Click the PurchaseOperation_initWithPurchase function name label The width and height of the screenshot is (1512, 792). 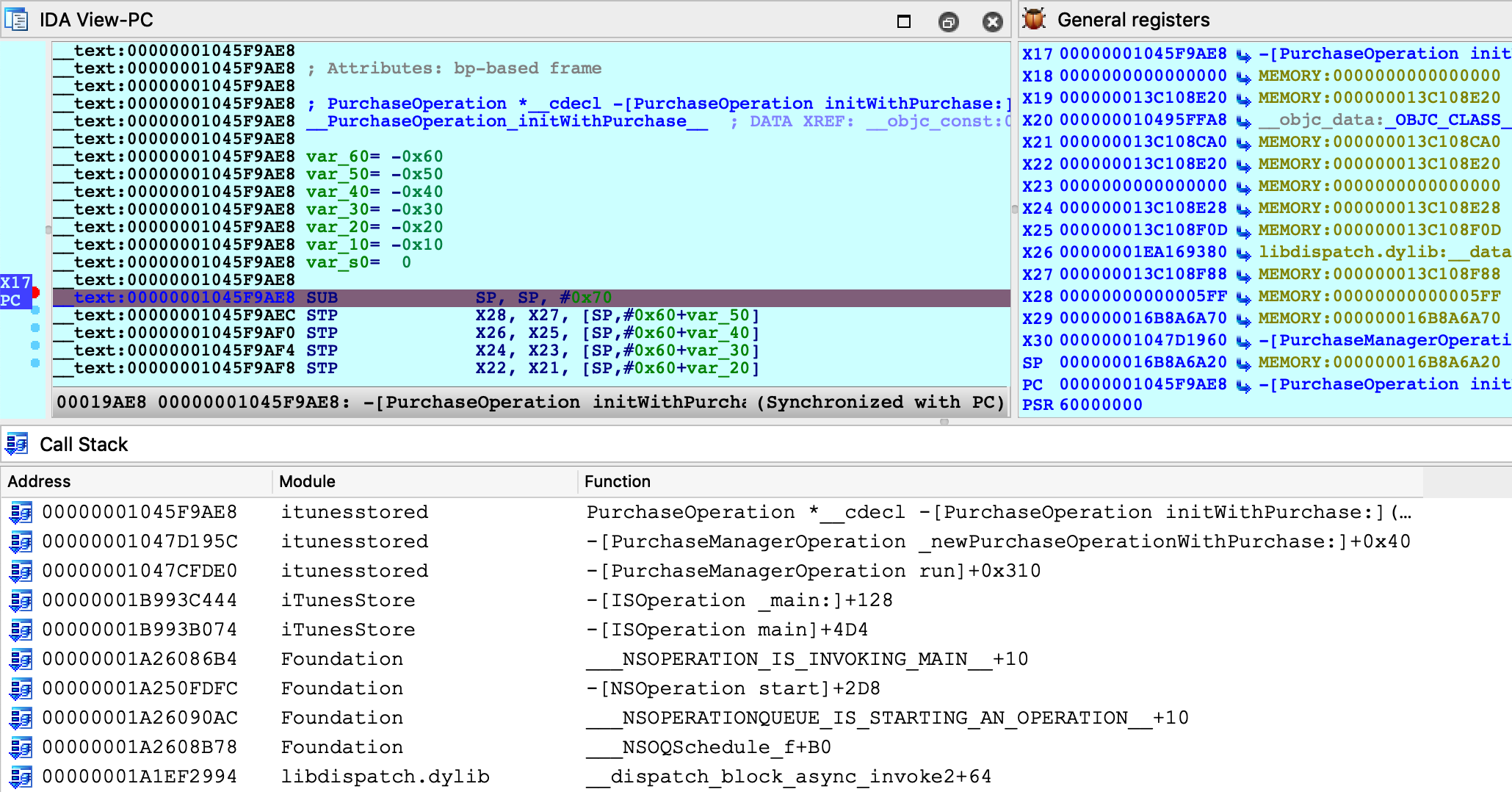(507, 122)
